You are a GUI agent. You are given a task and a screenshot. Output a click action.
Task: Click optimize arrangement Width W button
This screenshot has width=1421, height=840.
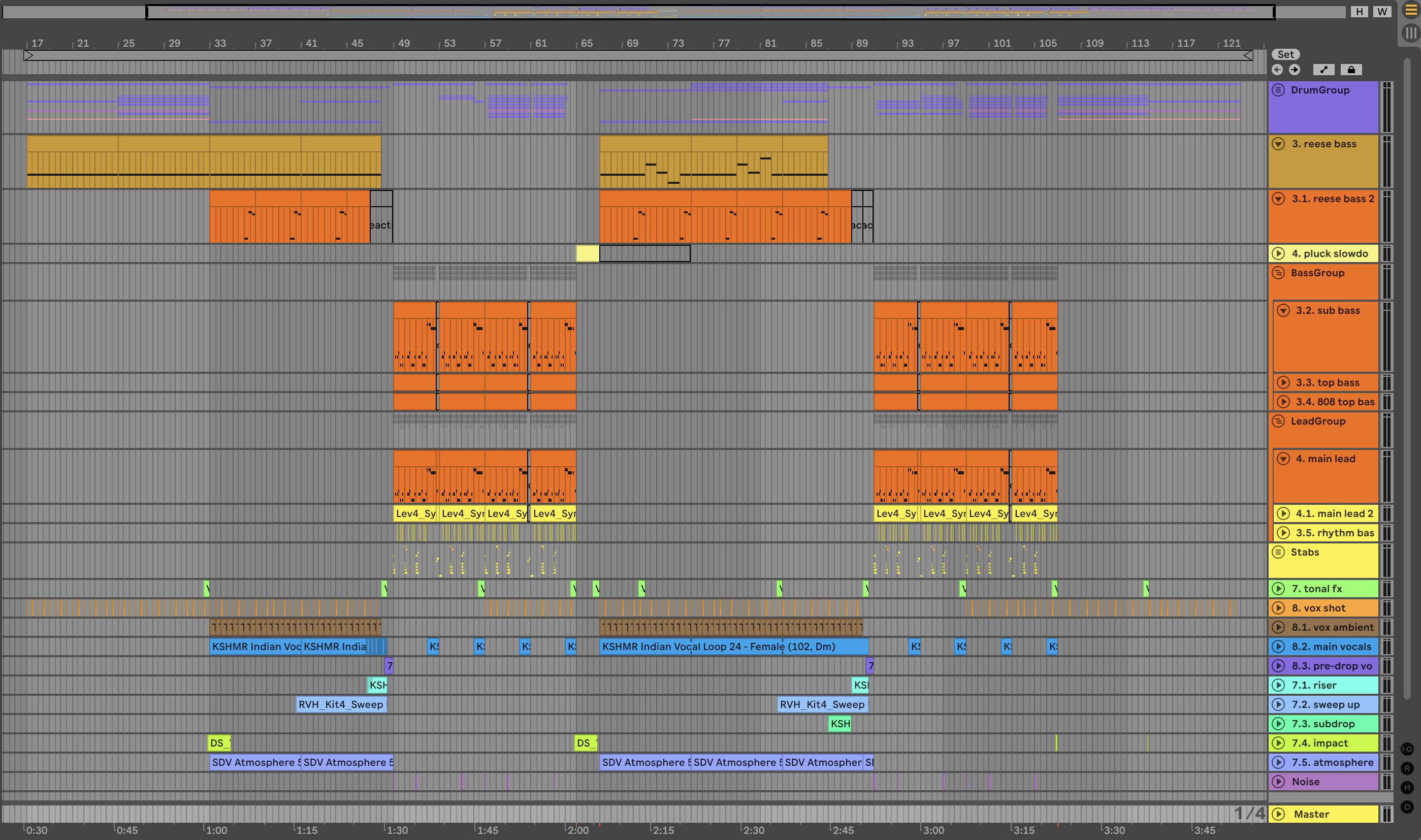click(x=1382, y=11)
